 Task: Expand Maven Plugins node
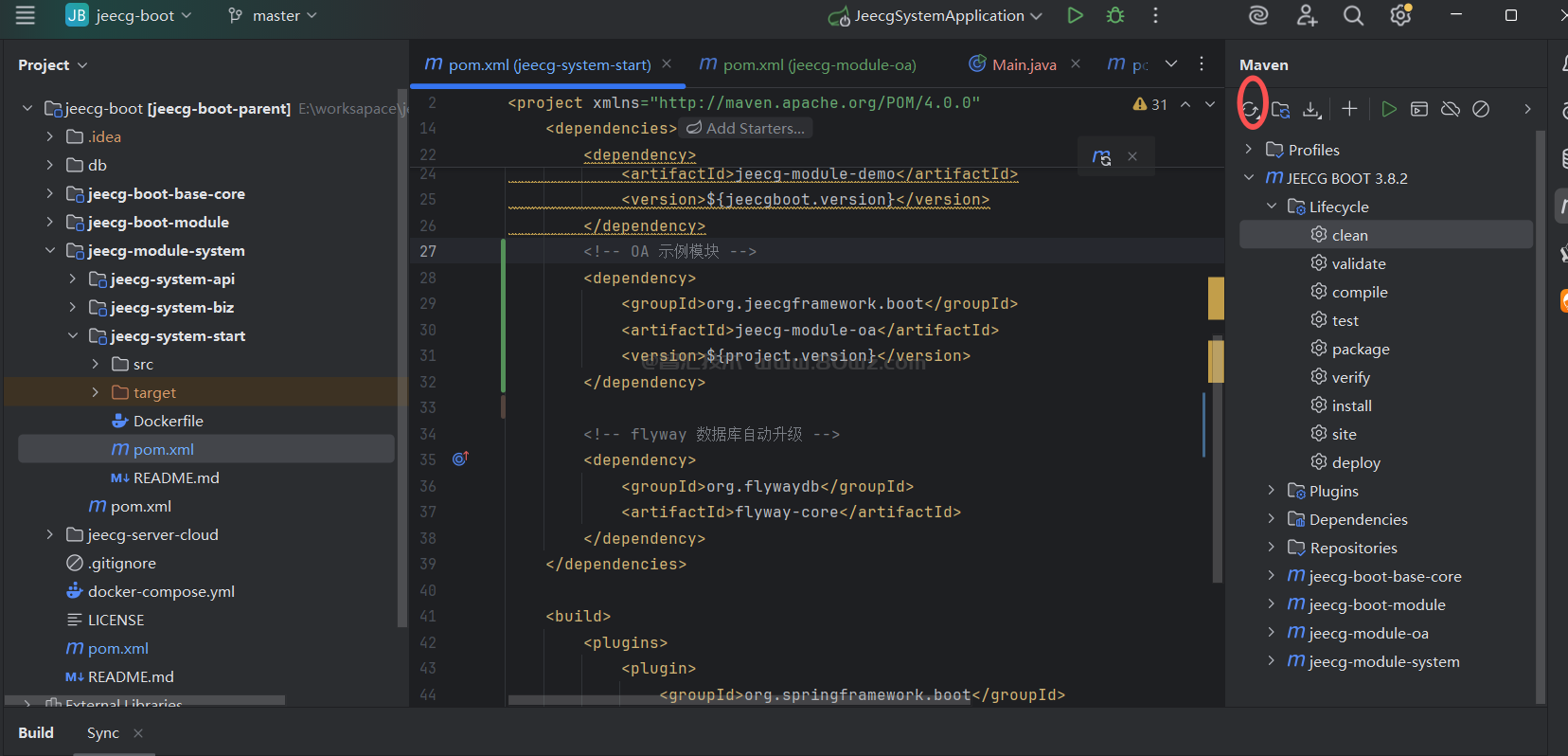tap(1272, 491)
